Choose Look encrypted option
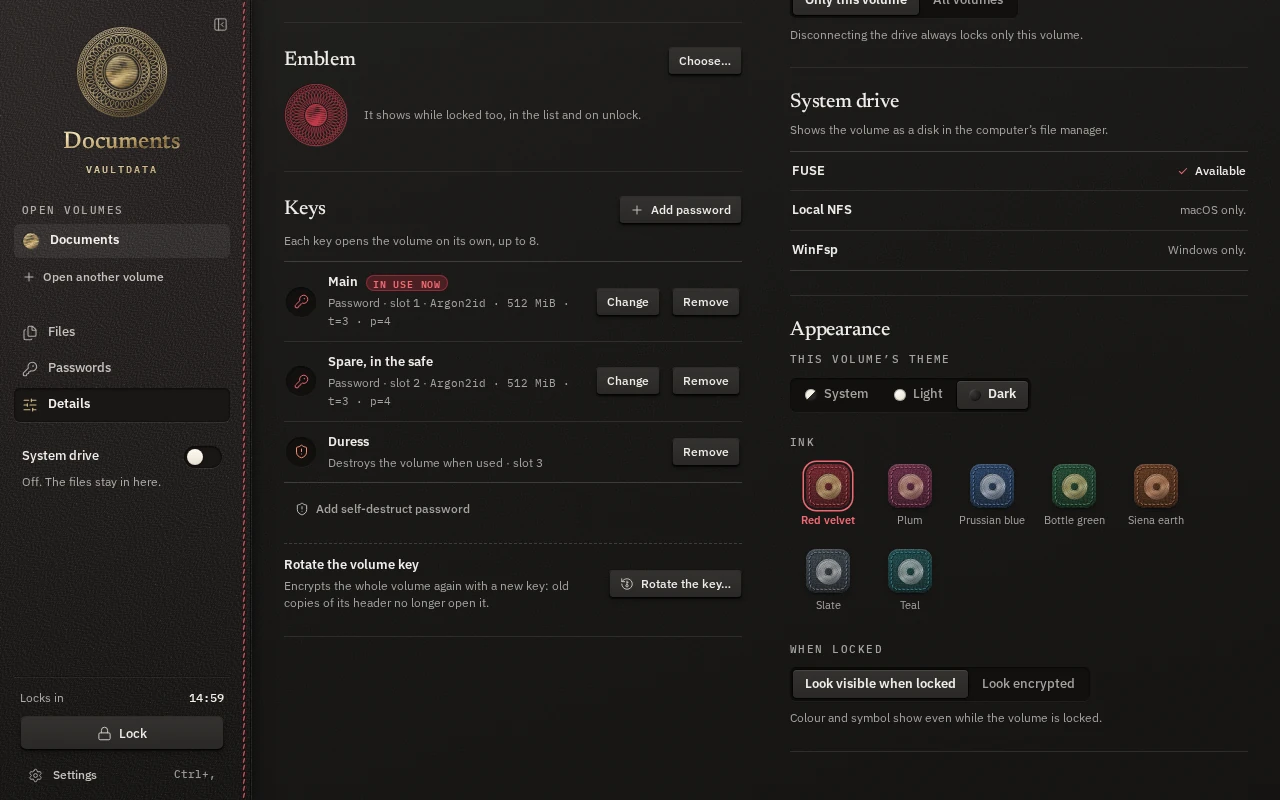 tap(1028, 684)
